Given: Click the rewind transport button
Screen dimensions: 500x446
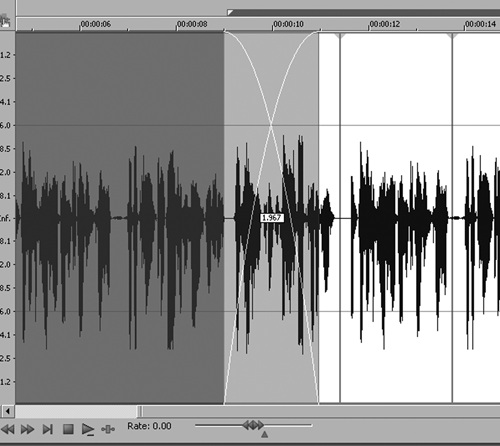Looking at the screenshot, I should coord(7,429).
